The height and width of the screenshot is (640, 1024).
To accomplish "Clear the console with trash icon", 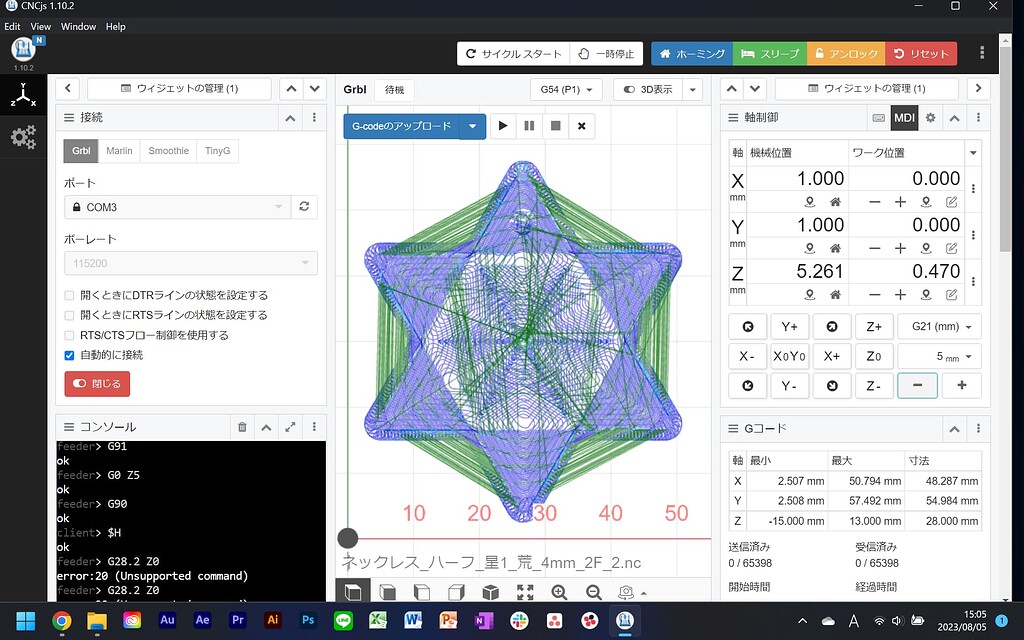I will 242,427.
